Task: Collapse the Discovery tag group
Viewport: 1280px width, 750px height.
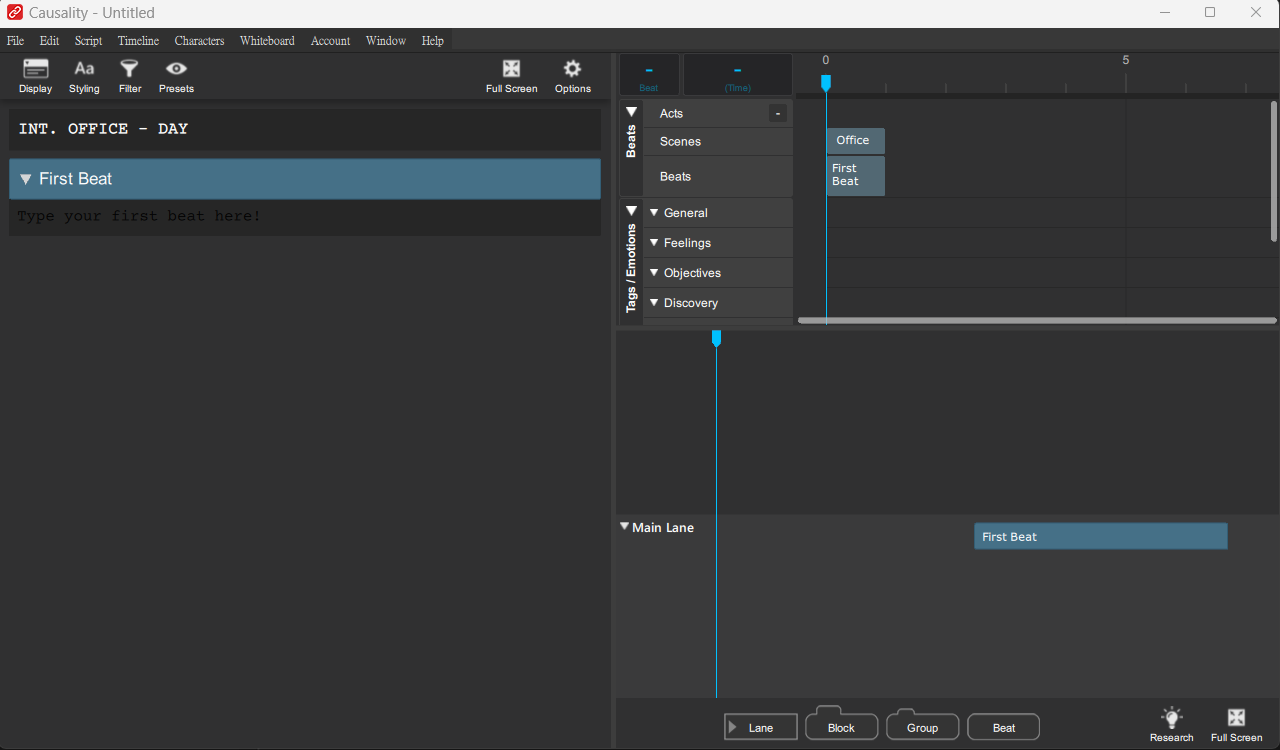Action: [x=654, y=303]
